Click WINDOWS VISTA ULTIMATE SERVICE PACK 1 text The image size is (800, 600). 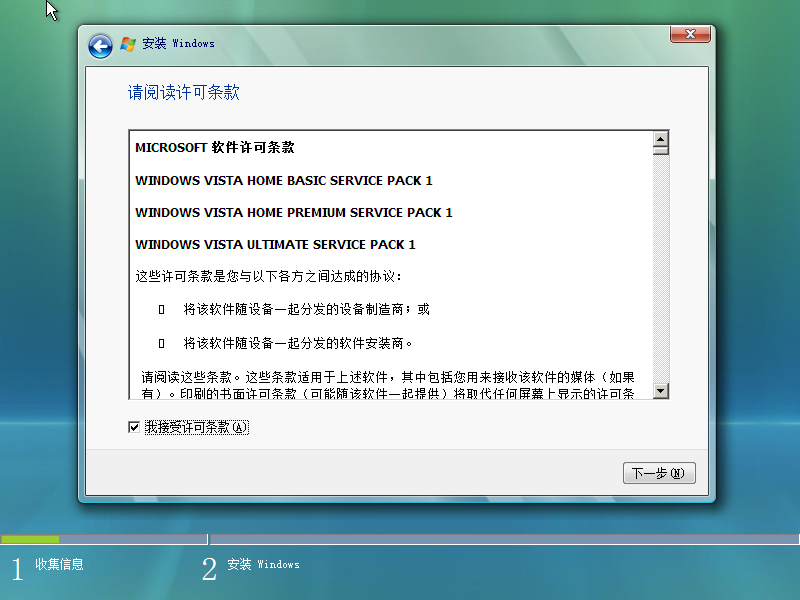(276, 245)
